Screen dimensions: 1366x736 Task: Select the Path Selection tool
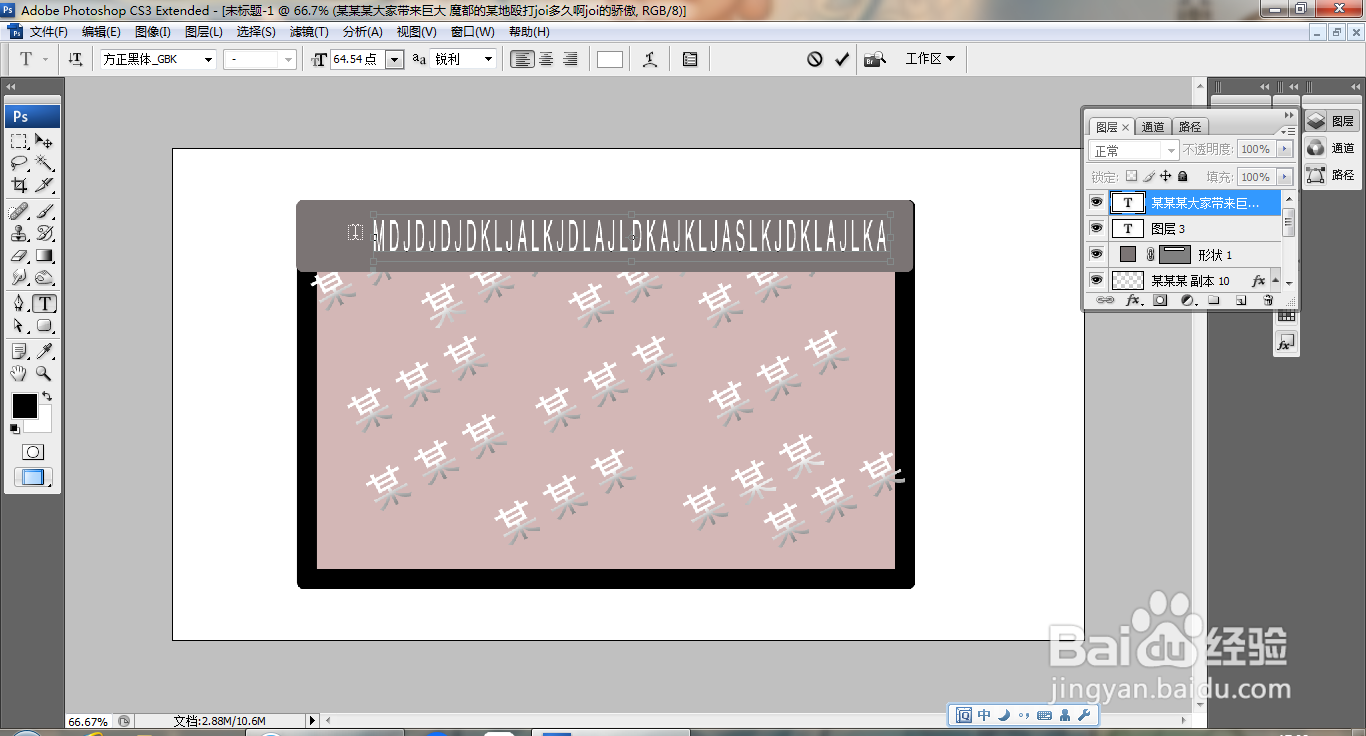point(19,326)
